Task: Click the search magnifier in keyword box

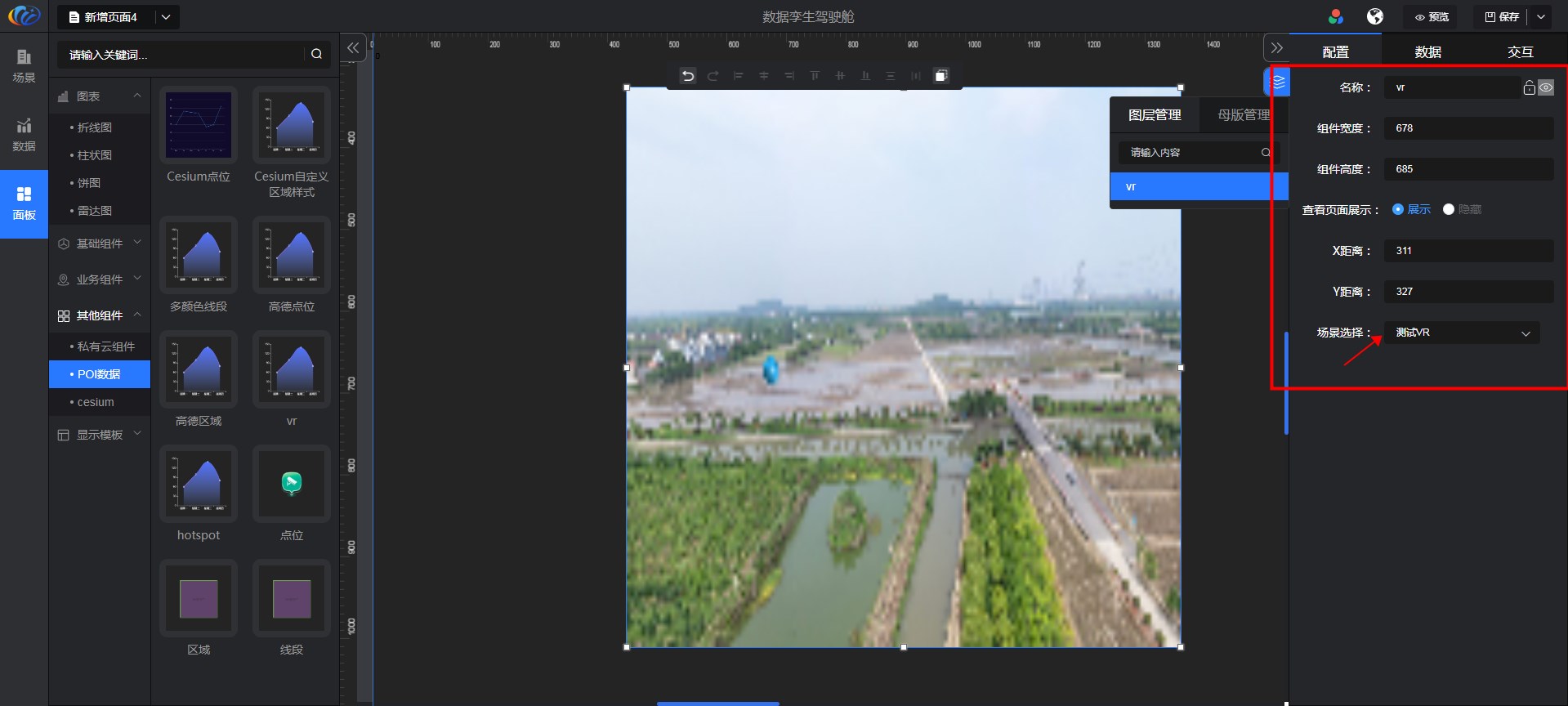Action: tap(316, 54)
